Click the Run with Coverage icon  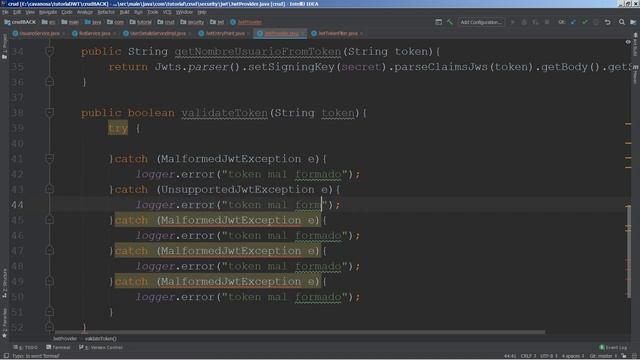[x=536, y=22]
